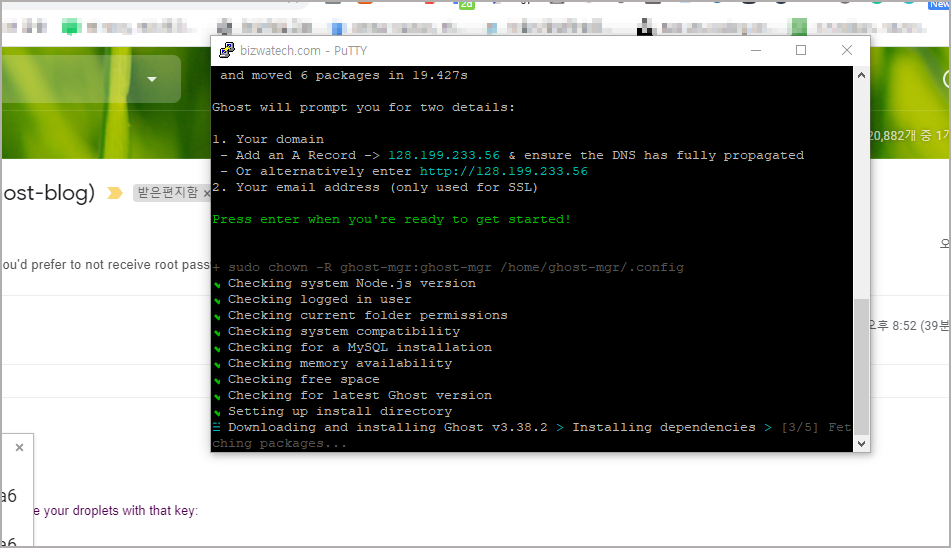951x548 pixels.
Task: Click 'Checking logged in user' line
Action: pyautogui.click(x=320, y=299)
